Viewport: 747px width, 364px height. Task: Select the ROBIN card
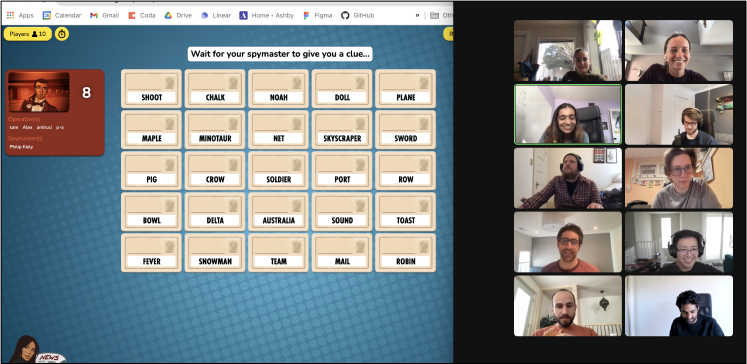click(x=405, y=253)
